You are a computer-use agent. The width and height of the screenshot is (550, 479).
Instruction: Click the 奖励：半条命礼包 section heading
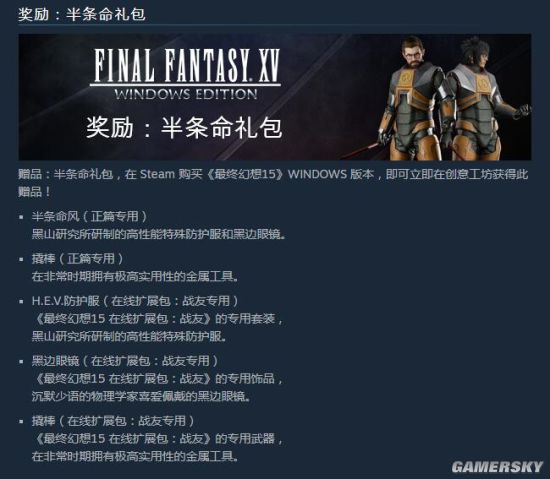pyautogui.click(x=82, y=14)
